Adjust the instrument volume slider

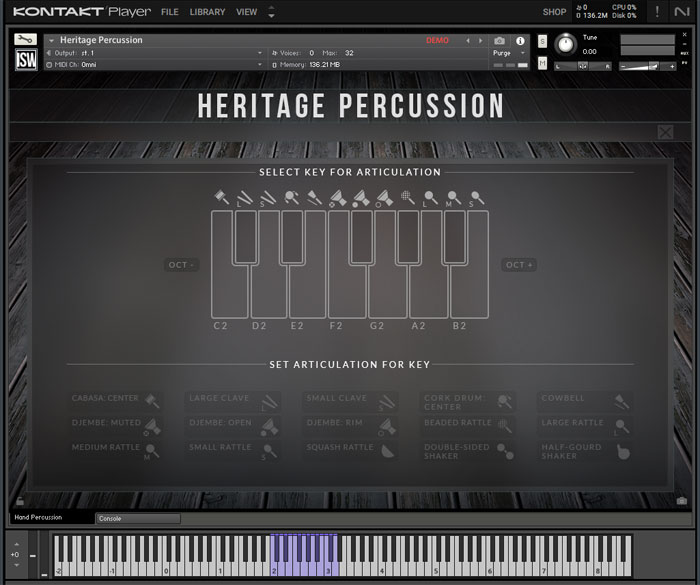pos(647,67)
